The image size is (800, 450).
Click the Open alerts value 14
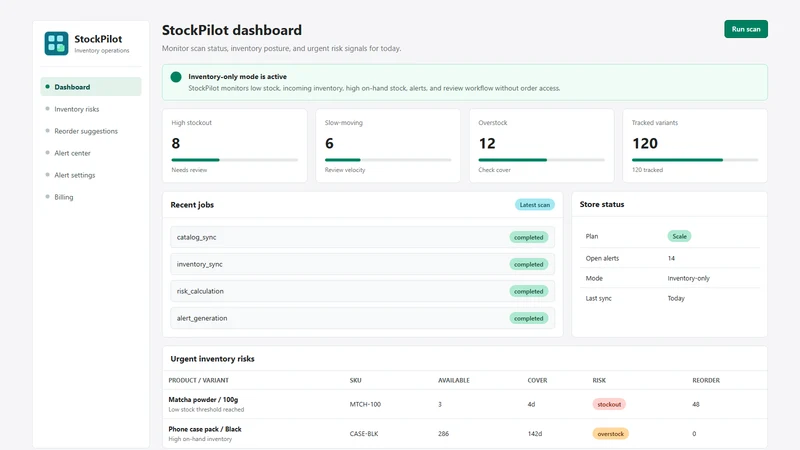[671, 258]
